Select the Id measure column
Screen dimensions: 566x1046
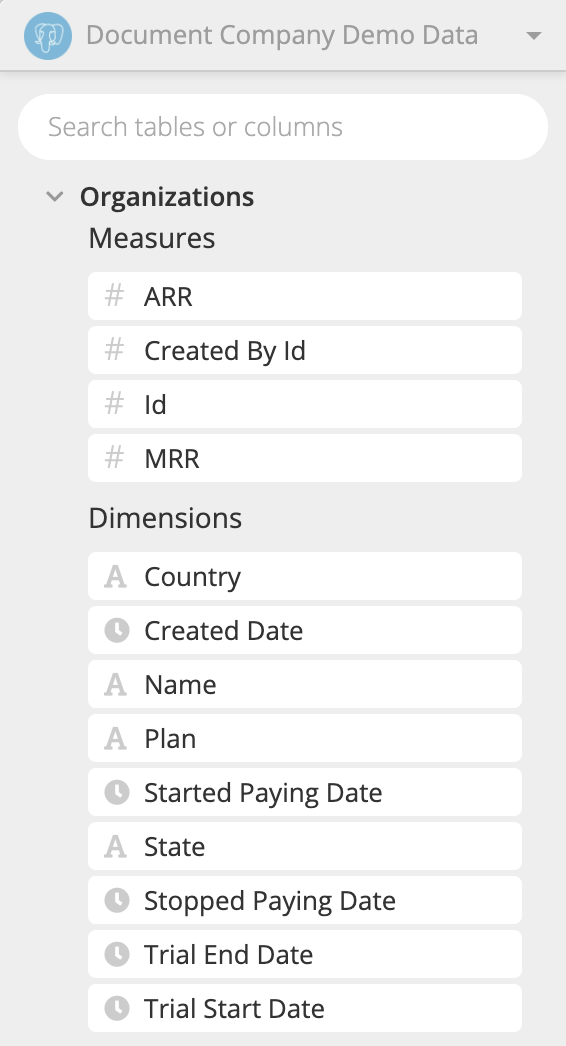(x=305, y=404)
